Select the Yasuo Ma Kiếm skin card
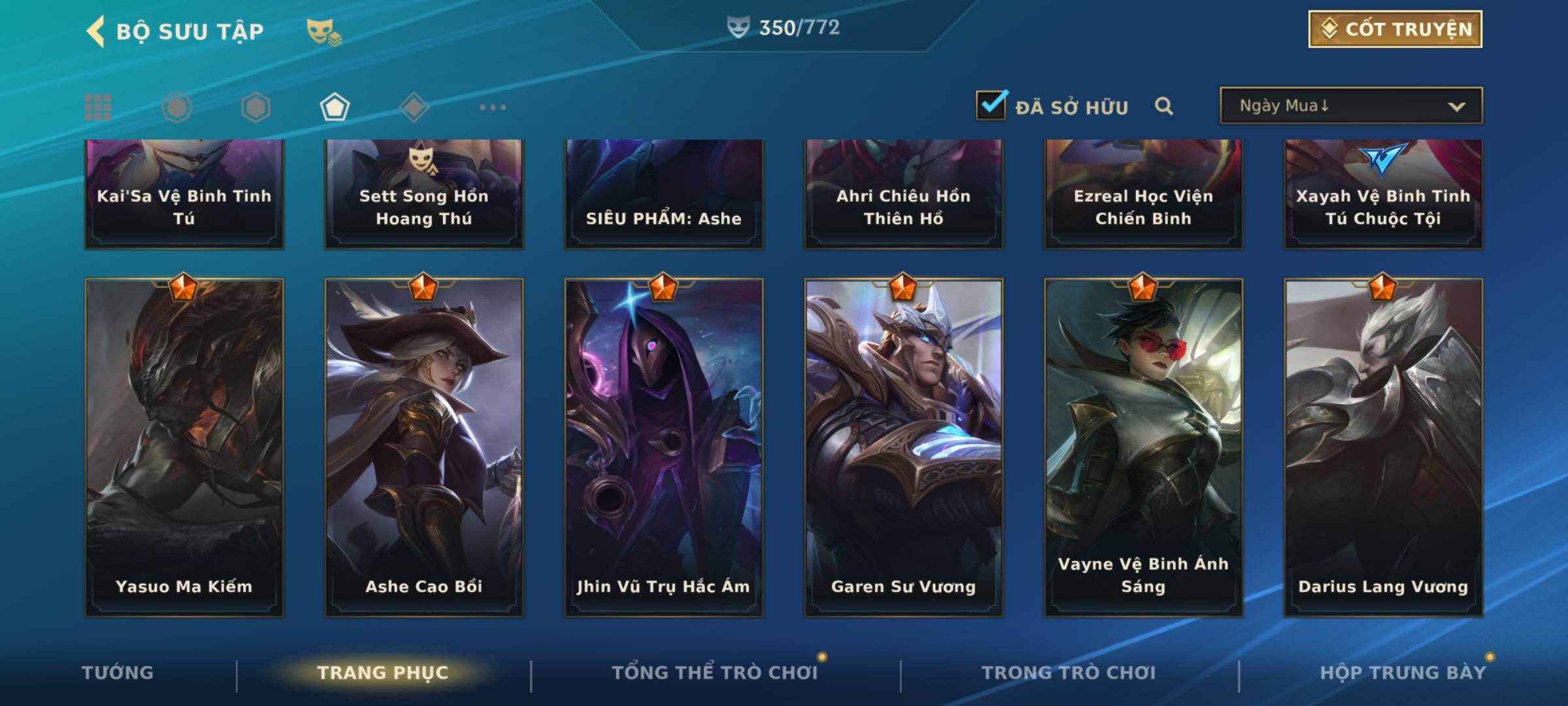1568x706 pixels. (184, 448)
